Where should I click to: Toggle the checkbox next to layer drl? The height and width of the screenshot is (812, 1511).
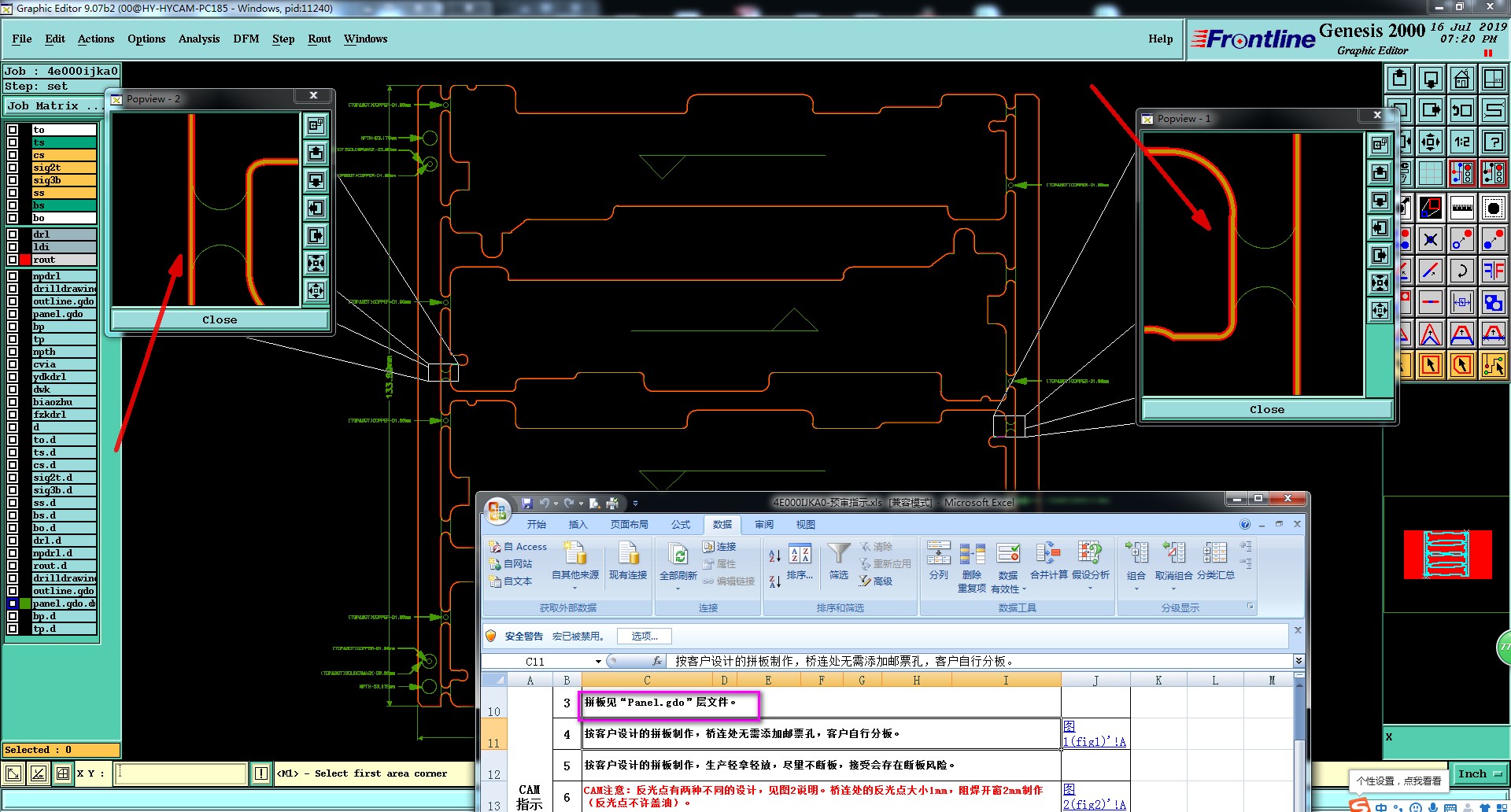[x=13, y=234]
